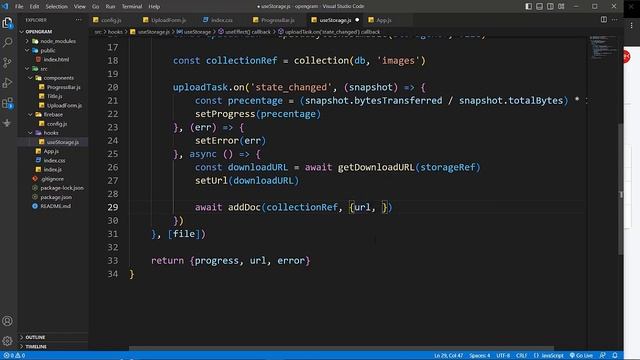The image size is (640, 360).
Task: Open notifications bell in status bar
Action: click(615, 356)
